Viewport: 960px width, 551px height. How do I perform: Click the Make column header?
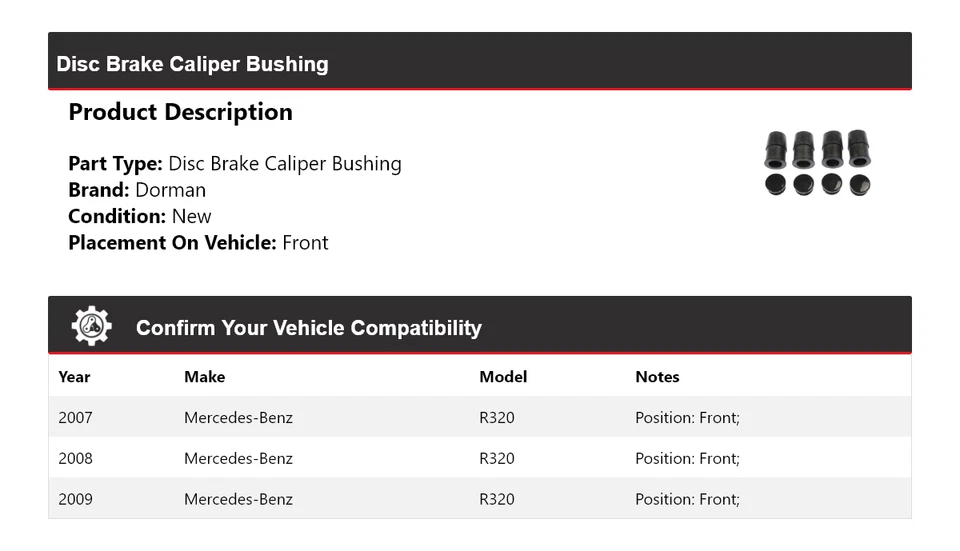pos(204,377)
